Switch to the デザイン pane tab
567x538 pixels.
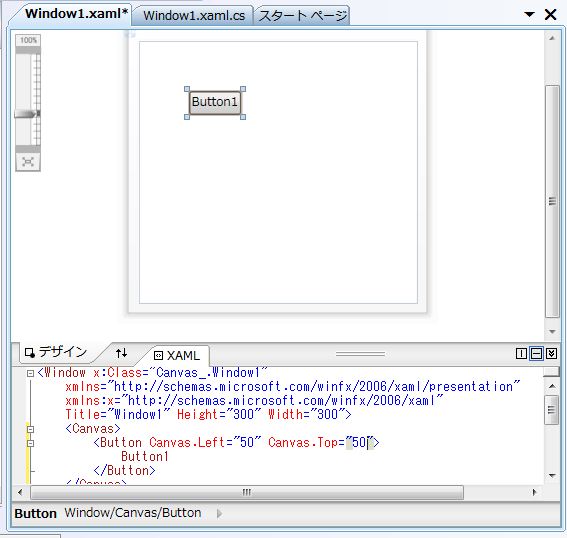point(56,352)
